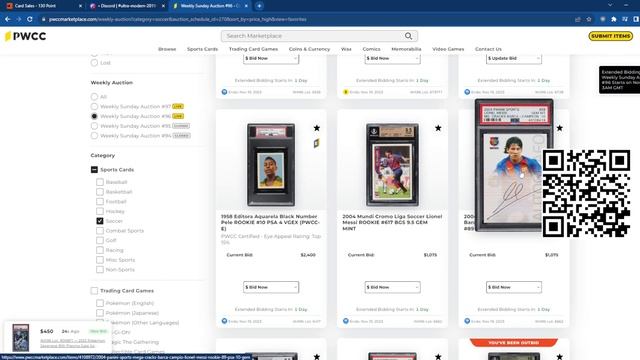Open the recent bid item link in popup

(73, 343)
